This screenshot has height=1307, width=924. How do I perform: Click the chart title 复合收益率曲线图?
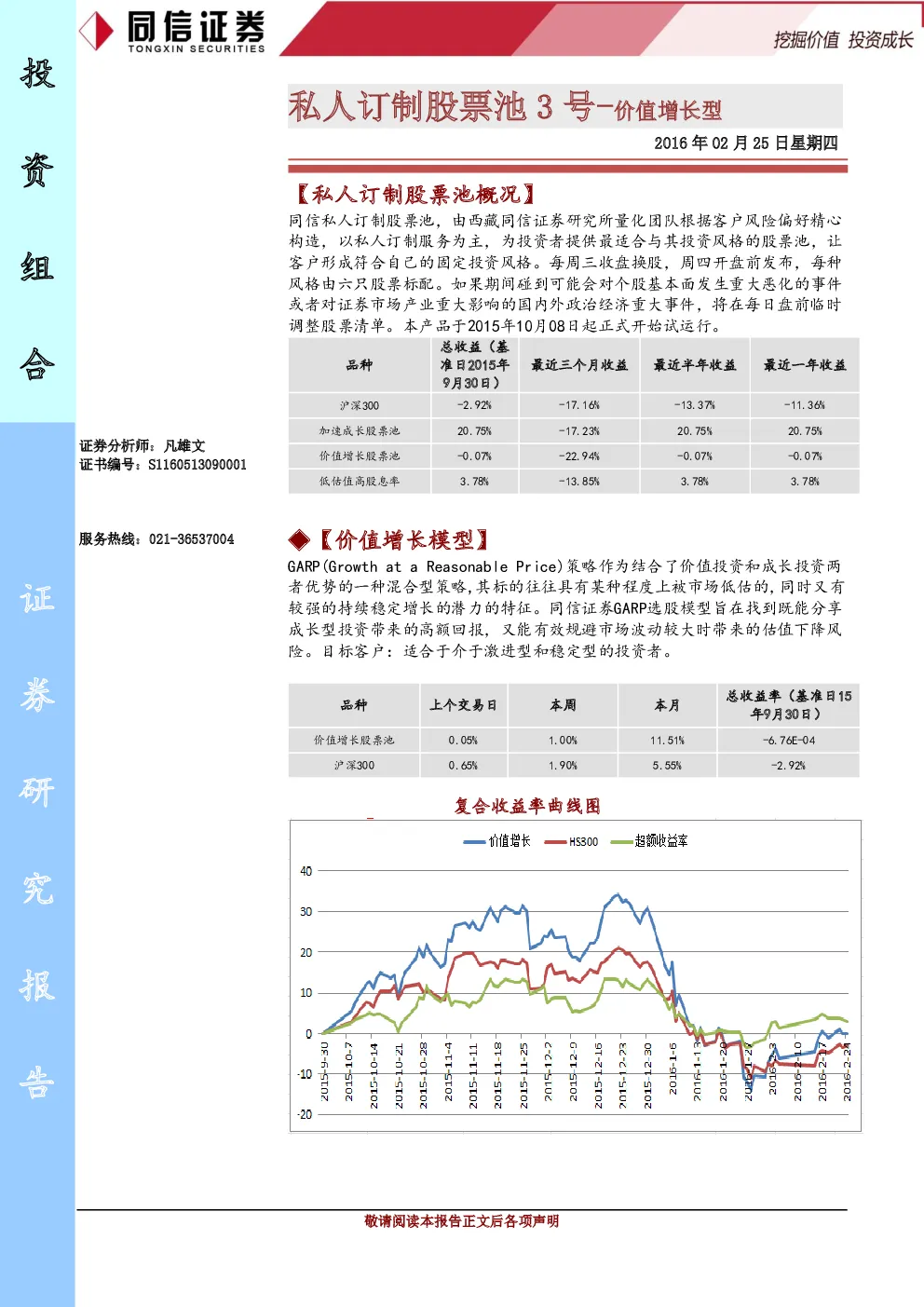click(527, 806)
